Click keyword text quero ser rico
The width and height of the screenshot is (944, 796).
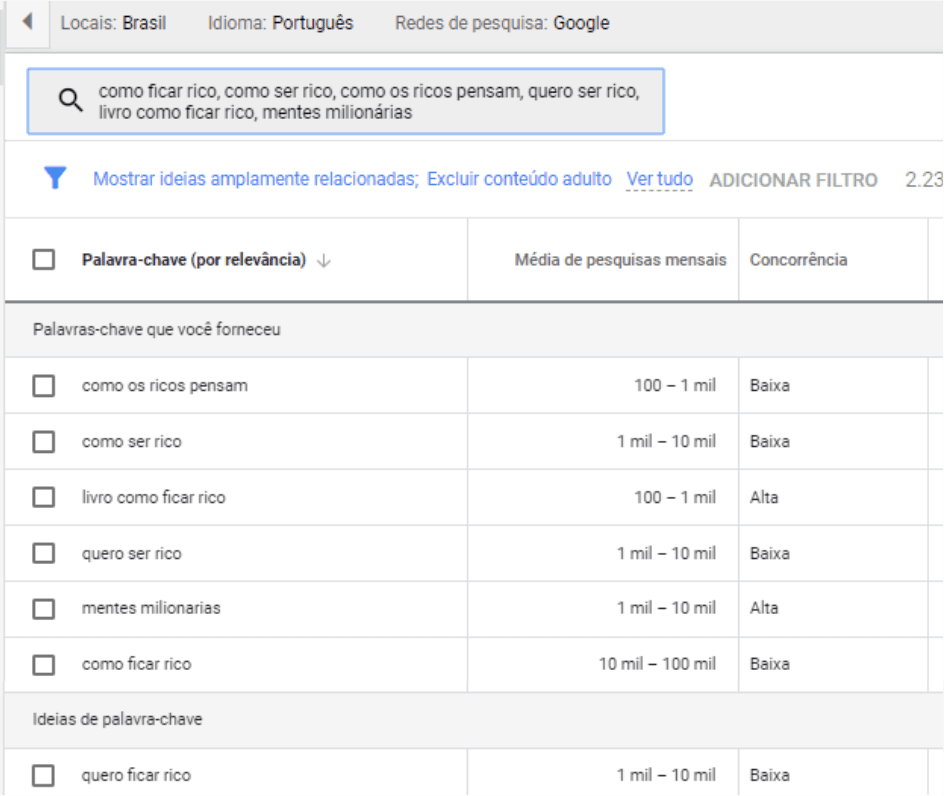tap(131, 553)
